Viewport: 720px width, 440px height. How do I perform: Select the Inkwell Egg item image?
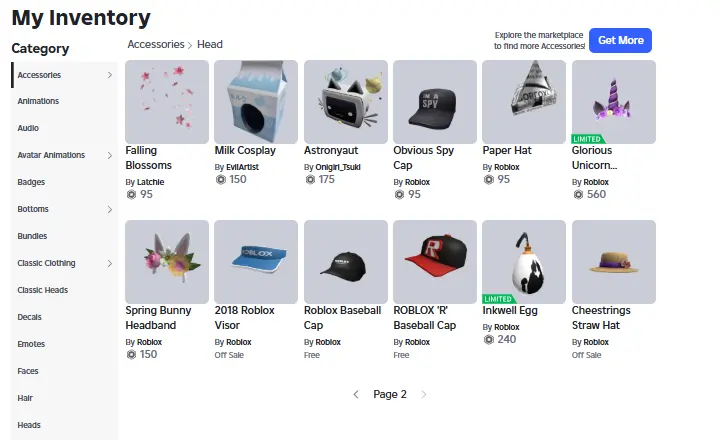click(x=524, y=262)
